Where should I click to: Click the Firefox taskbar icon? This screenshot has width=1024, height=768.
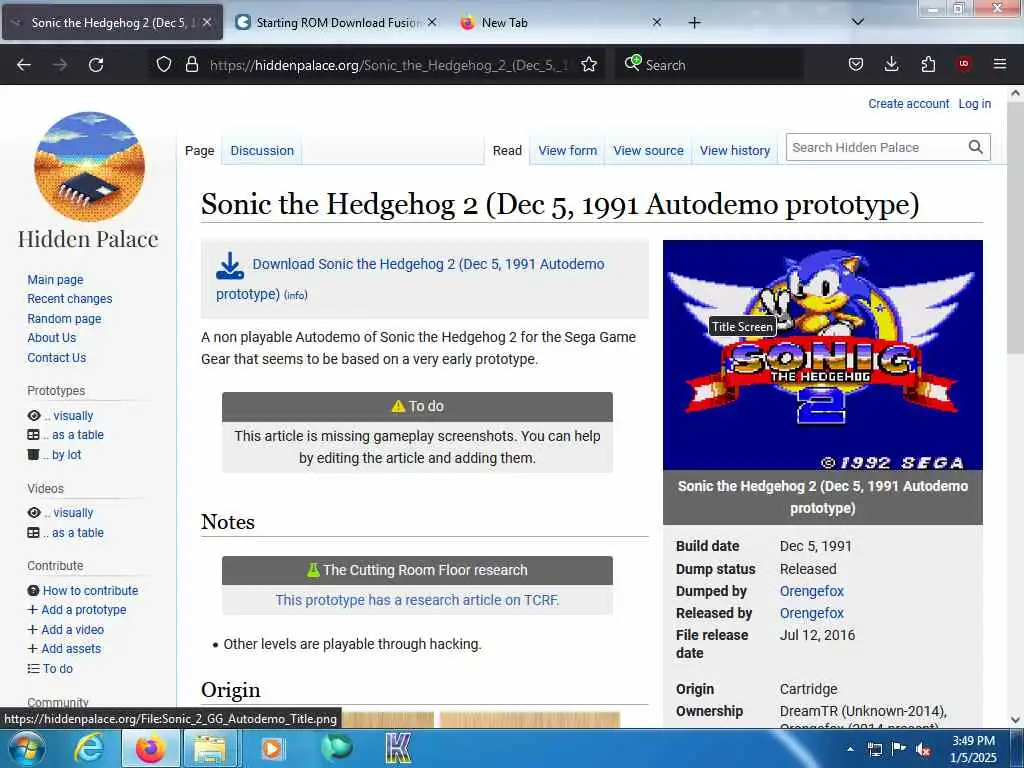(150, 748)
